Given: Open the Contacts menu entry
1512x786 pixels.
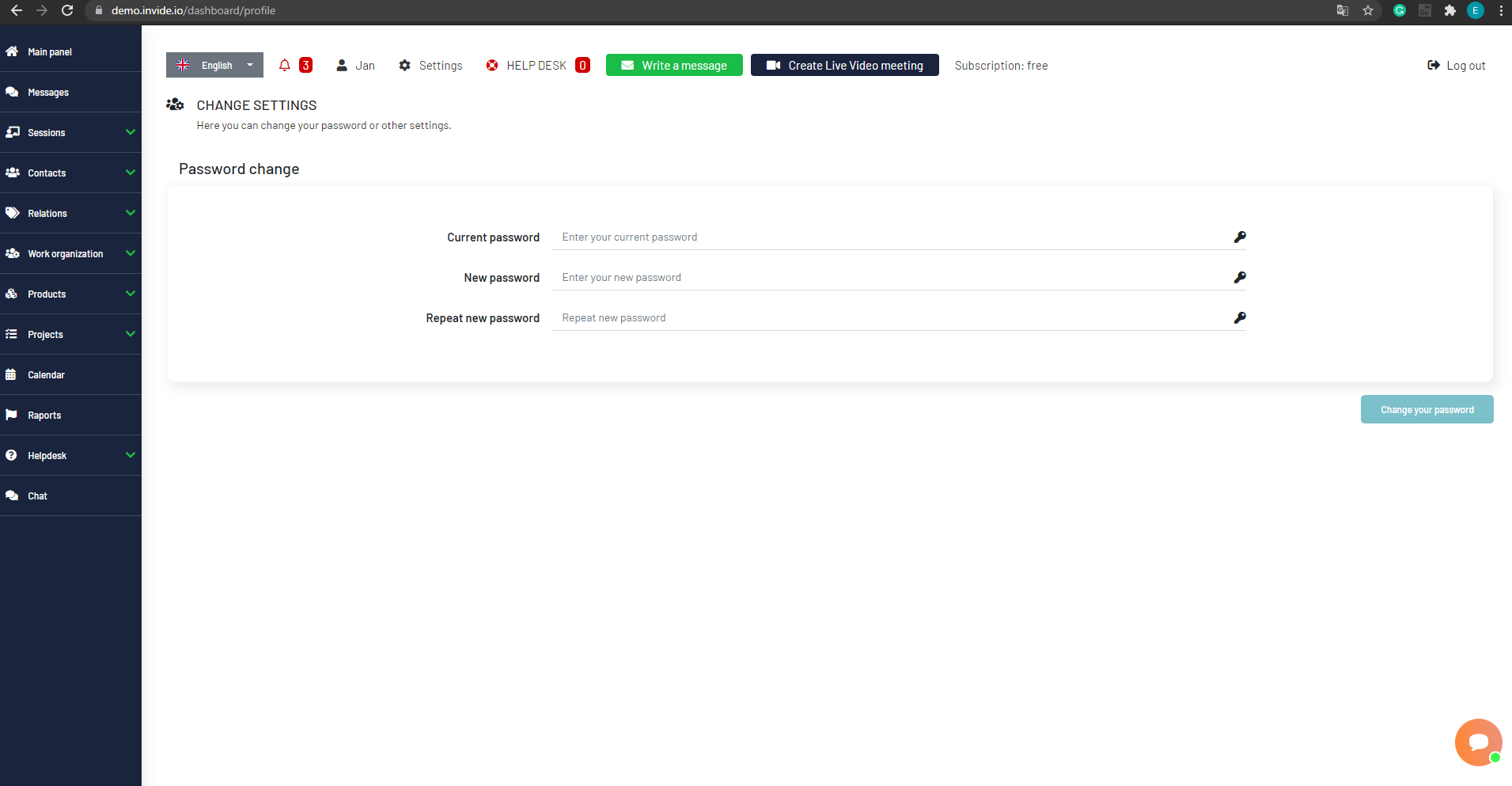Looking at the screenshot, I should [x=47, y=173].
